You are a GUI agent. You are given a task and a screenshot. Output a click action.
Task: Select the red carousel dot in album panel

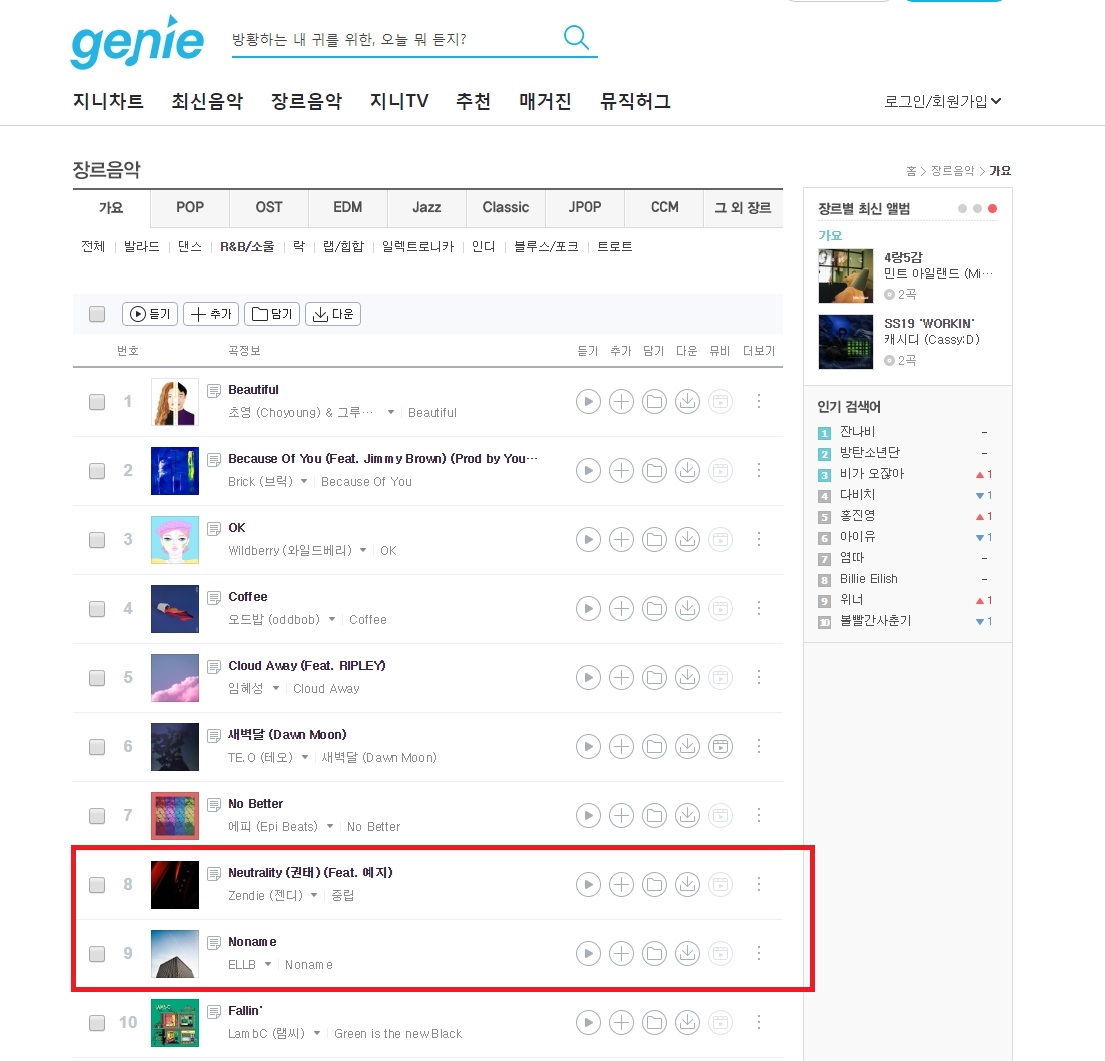992,209
